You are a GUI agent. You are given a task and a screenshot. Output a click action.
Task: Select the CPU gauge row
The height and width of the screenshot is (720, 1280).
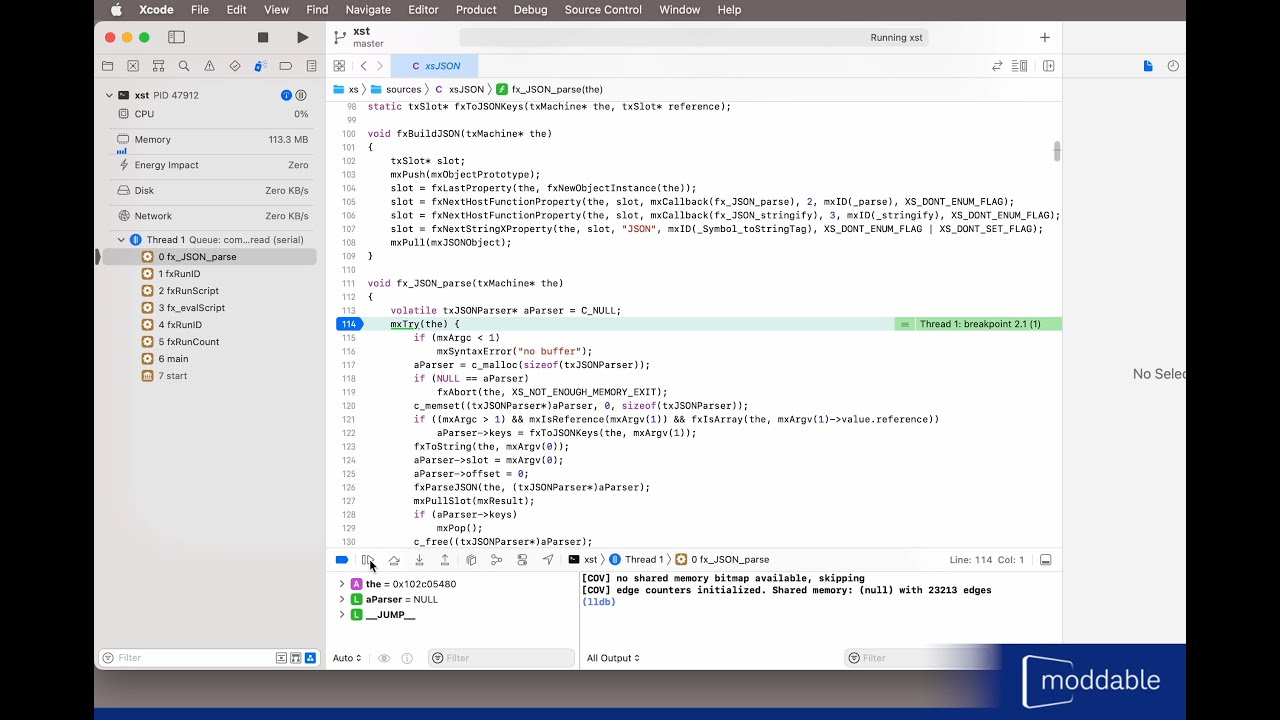point(208,114)
